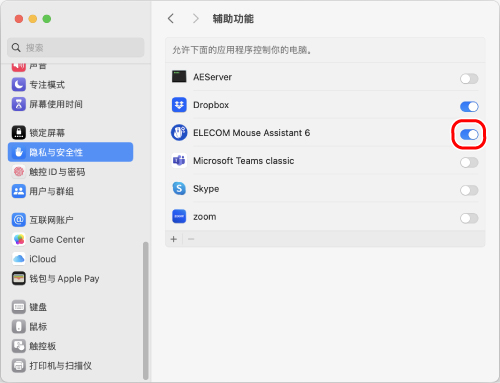
Task: Click the iCloud cloud icon
Action: click(x=19, y=259)
